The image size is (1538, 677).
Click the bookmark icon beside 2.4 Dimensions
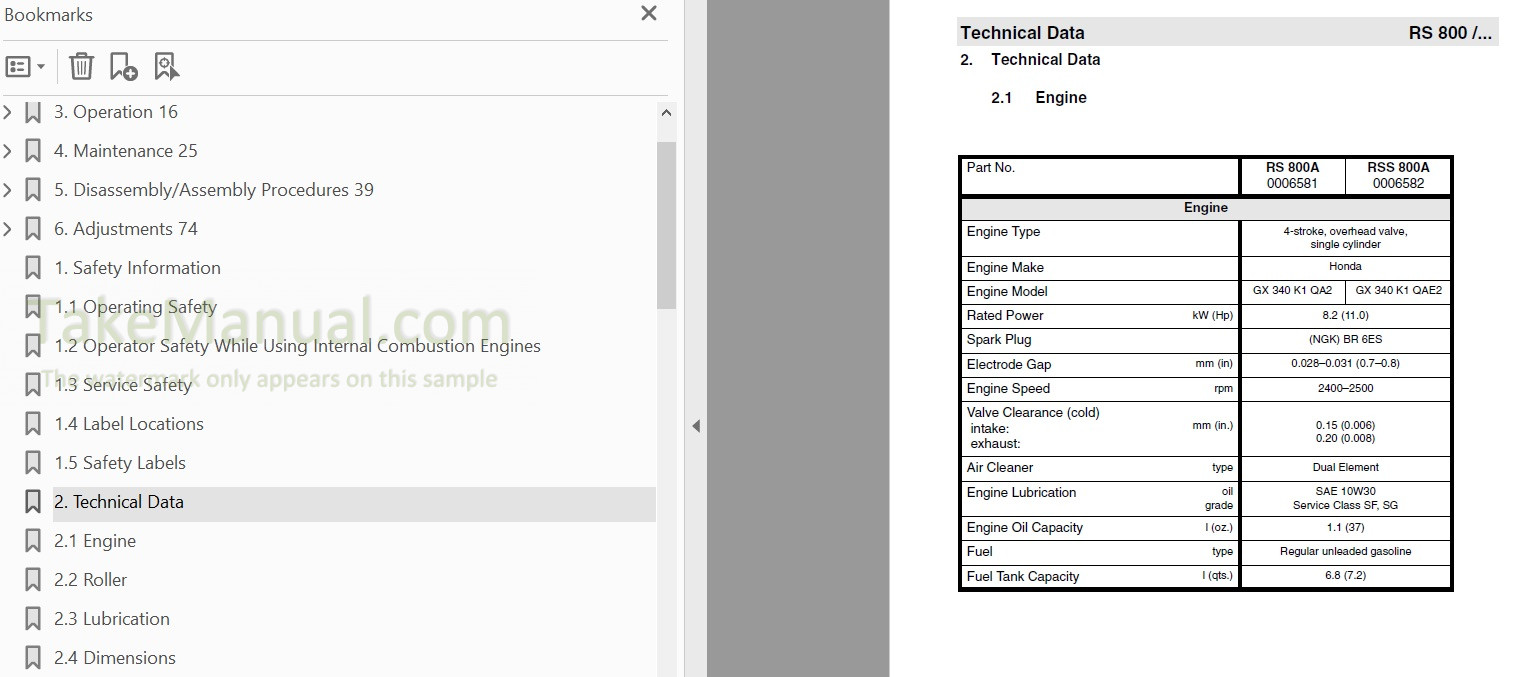(x=33, y=658)
